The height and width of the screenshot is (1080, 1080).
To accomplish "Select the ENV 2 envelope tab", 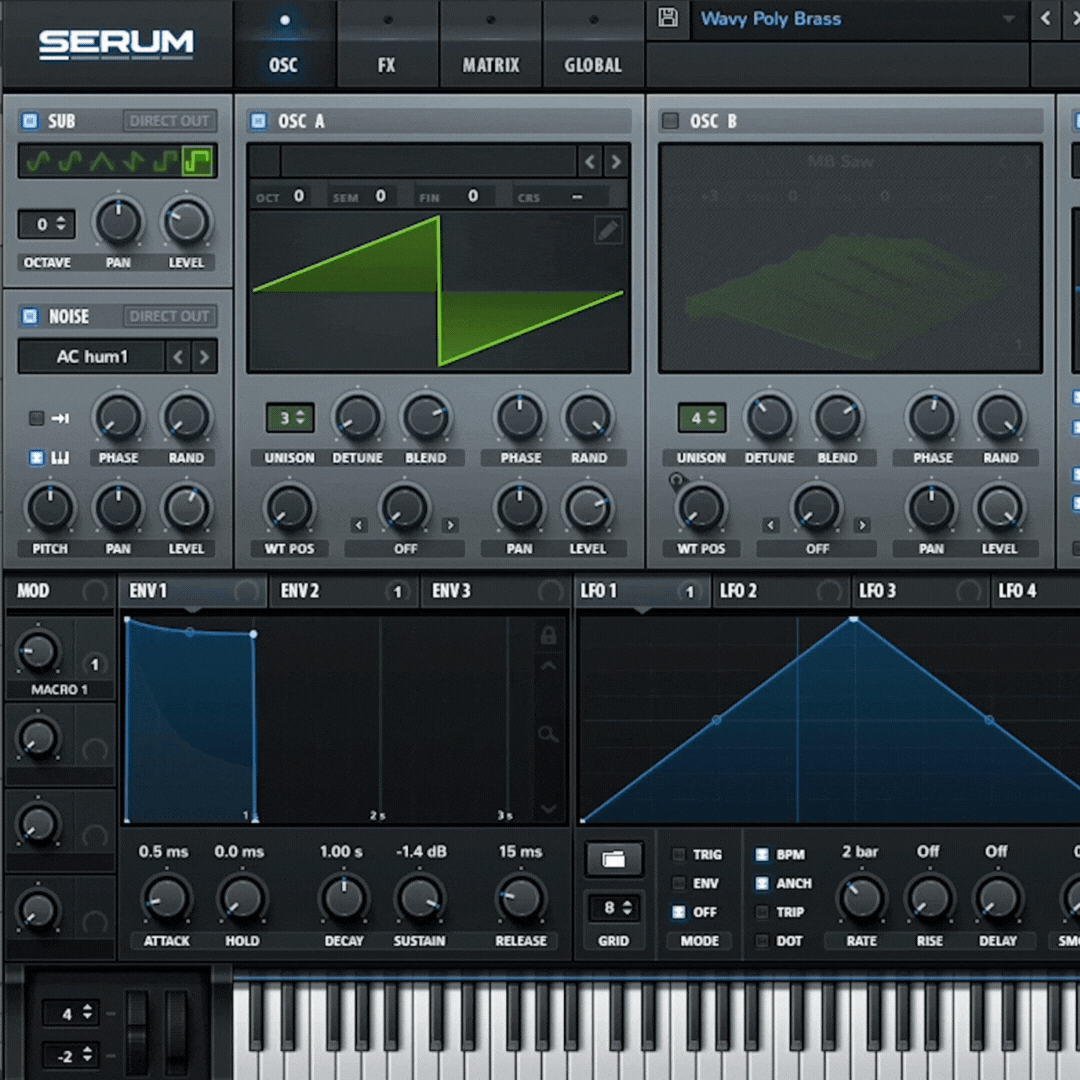I will [301, 591].
